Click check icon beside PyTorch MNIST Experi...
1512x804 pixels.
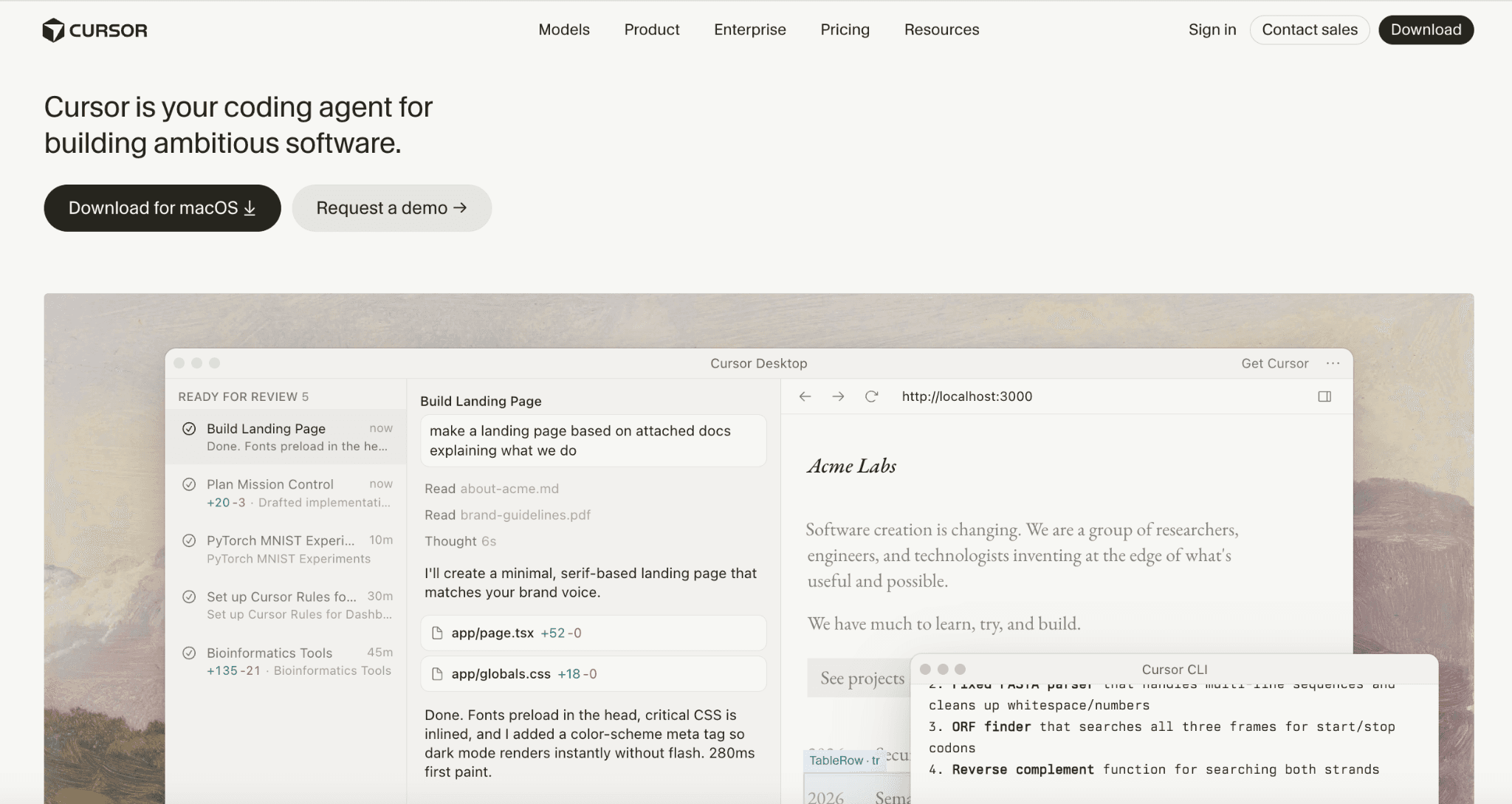point(189,540)
